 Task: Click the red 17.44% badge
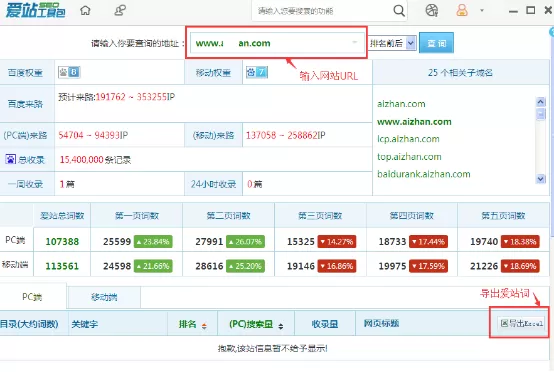tap(429, 242)
